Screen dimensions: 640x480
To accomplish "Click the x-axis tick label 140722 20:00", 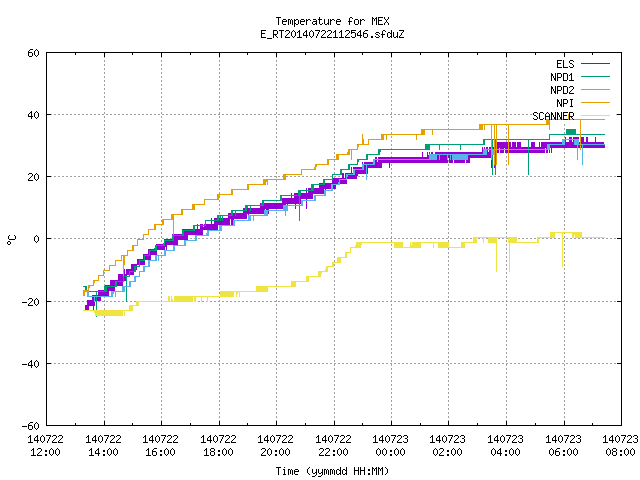I will click(x=276, y=446).
